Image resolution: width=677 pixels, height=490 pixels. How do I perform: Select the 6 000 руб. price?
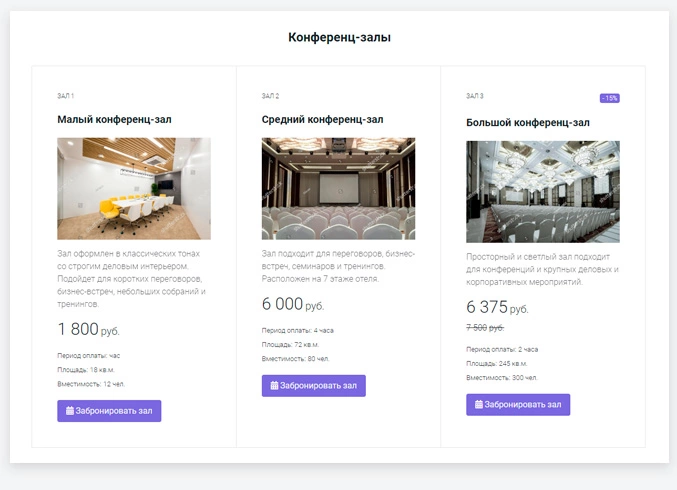pos(293,304)
